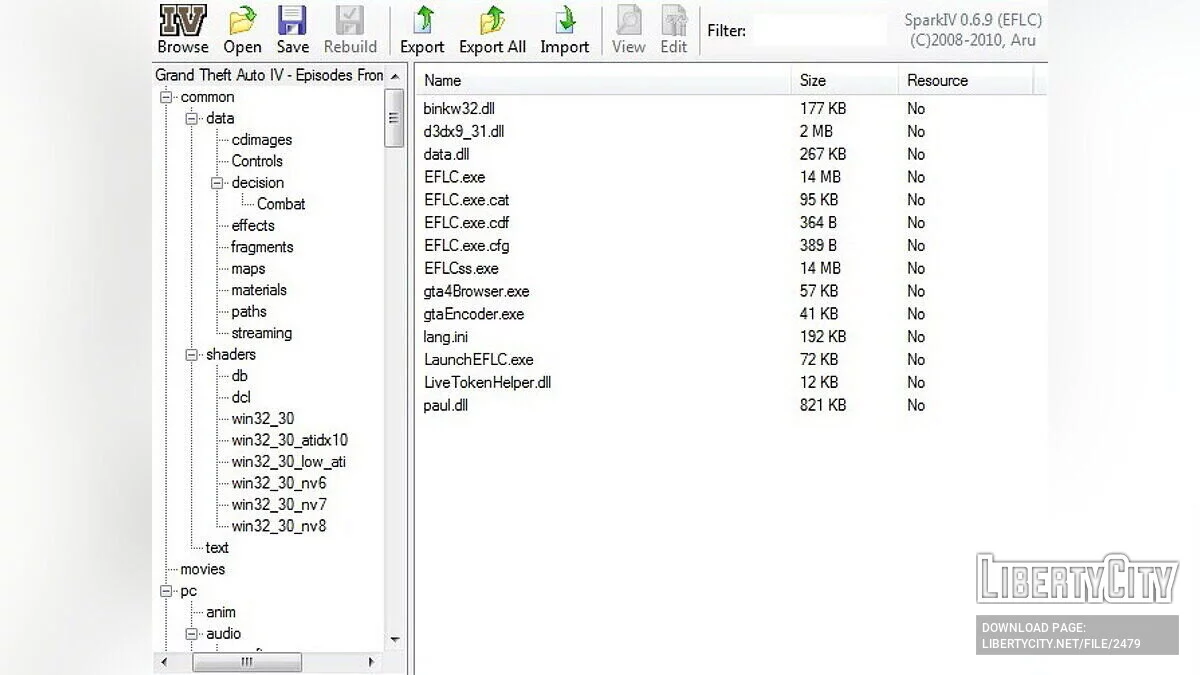Collapse the decision folder node
1200x675 pixels.
point(217,183)
